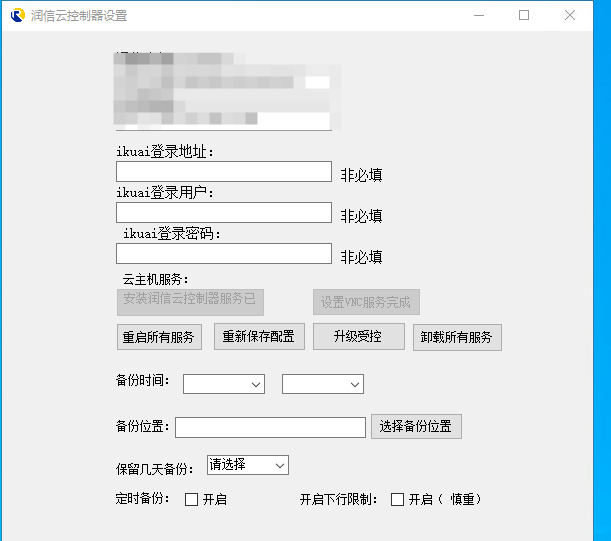Maximize the 润信云控制器设置 window

pyautogui.click(x=524, y=15)
